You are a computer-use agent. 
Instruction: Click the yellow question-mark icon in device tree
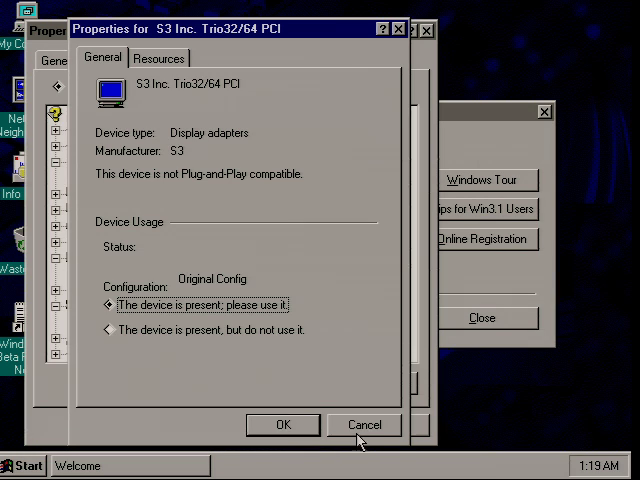coord(55,114)
